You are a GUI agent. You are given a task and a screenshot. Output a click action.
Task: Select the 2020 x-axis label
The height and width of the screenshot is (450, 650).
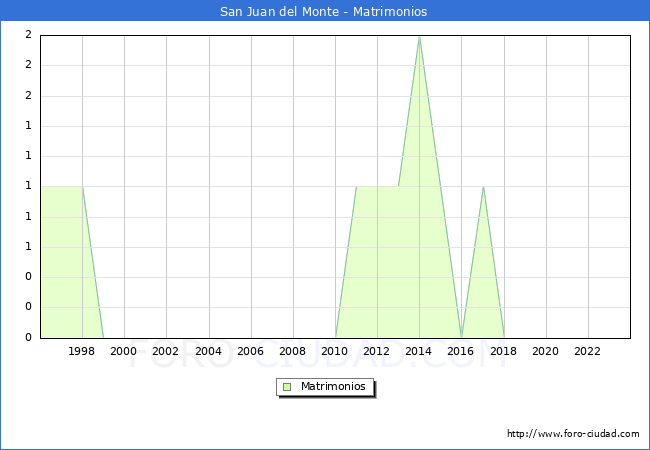coord(546,351)
